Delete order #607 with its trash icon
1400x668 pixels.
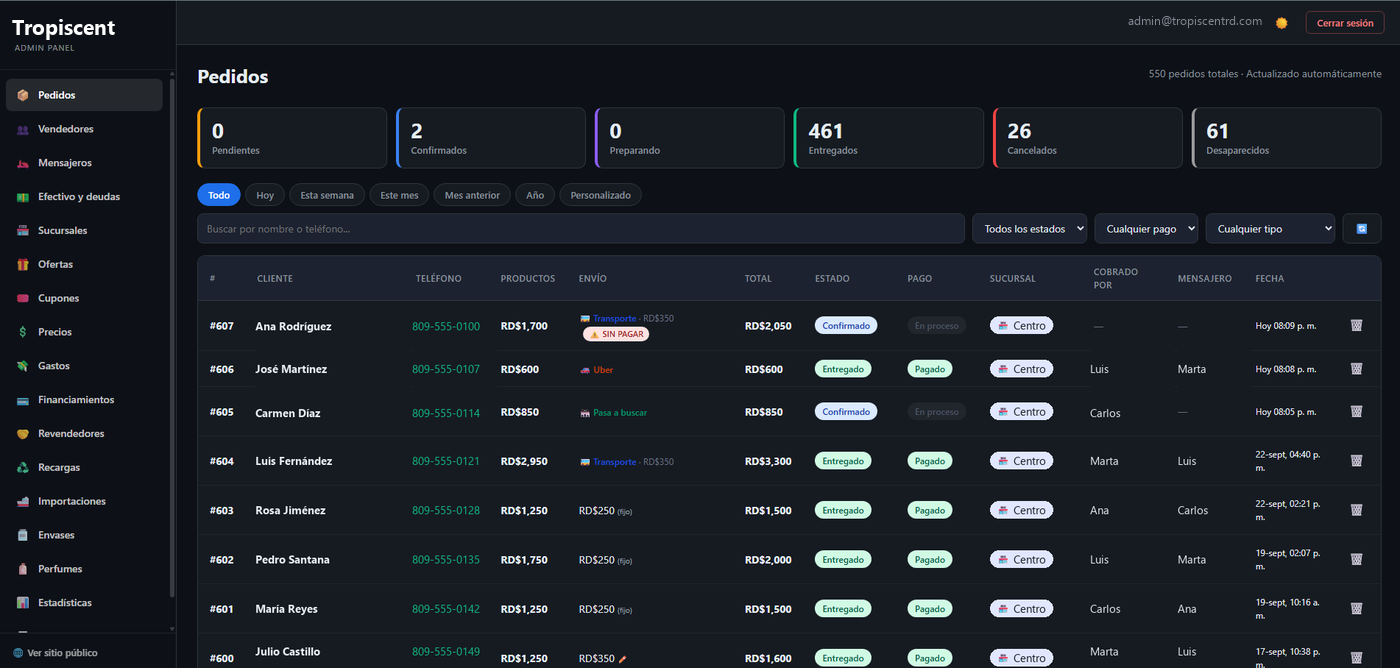tap(1356, 325)
